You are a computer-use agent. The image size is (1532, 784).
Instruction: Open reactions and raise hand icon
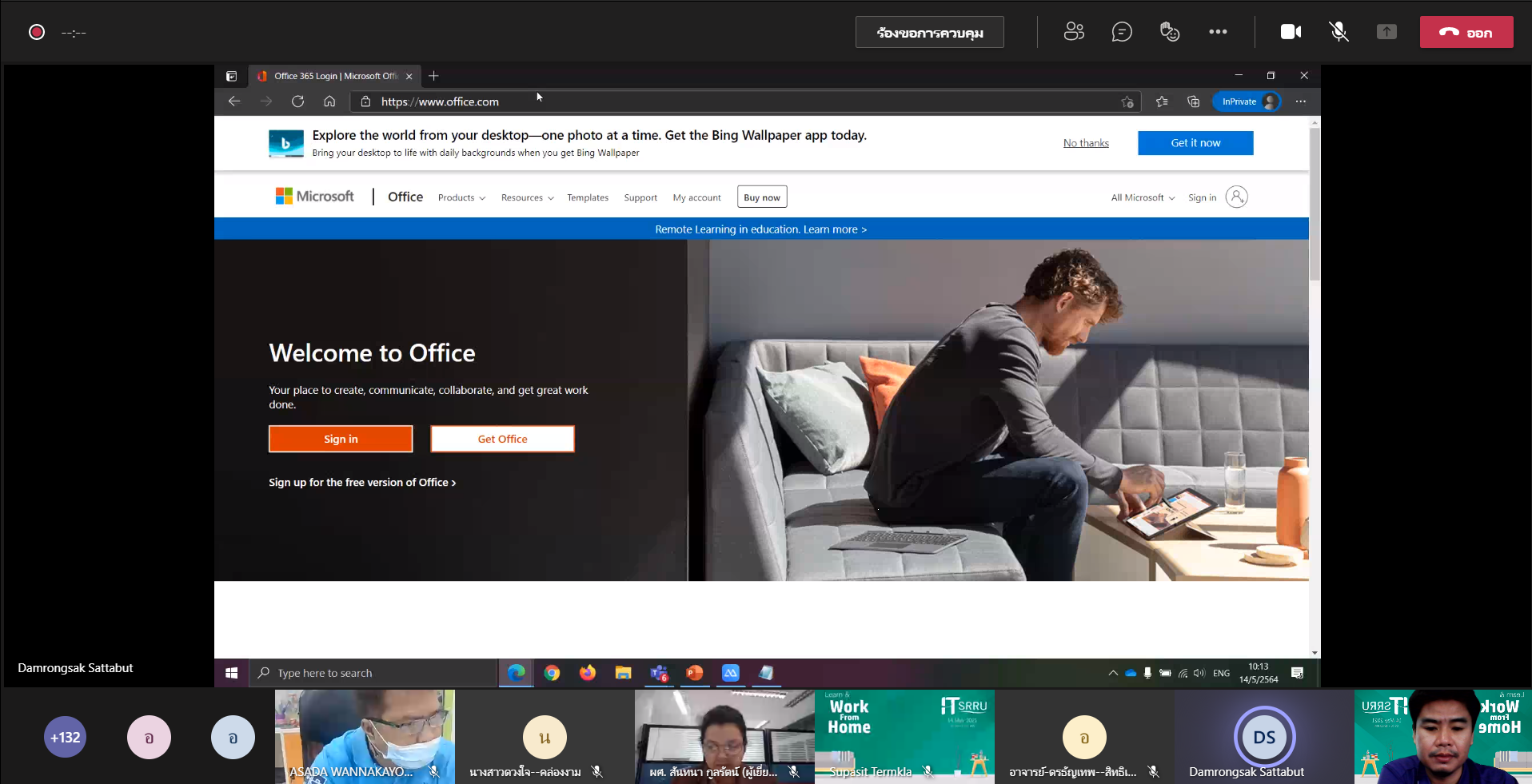pyautogui.click(x=1170, y=32)
